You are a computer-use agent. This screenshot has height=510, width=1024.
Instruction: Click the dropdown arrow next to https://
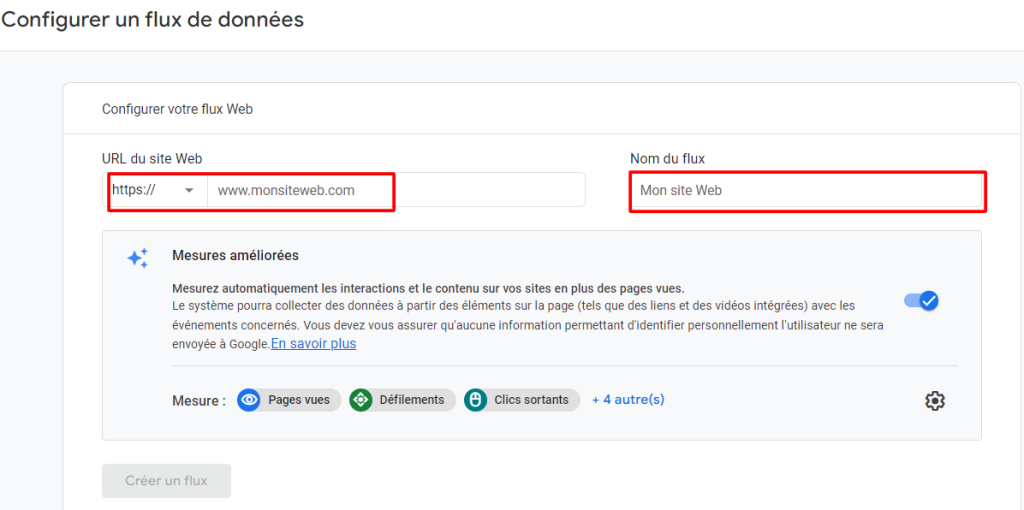tap(190, 190)
